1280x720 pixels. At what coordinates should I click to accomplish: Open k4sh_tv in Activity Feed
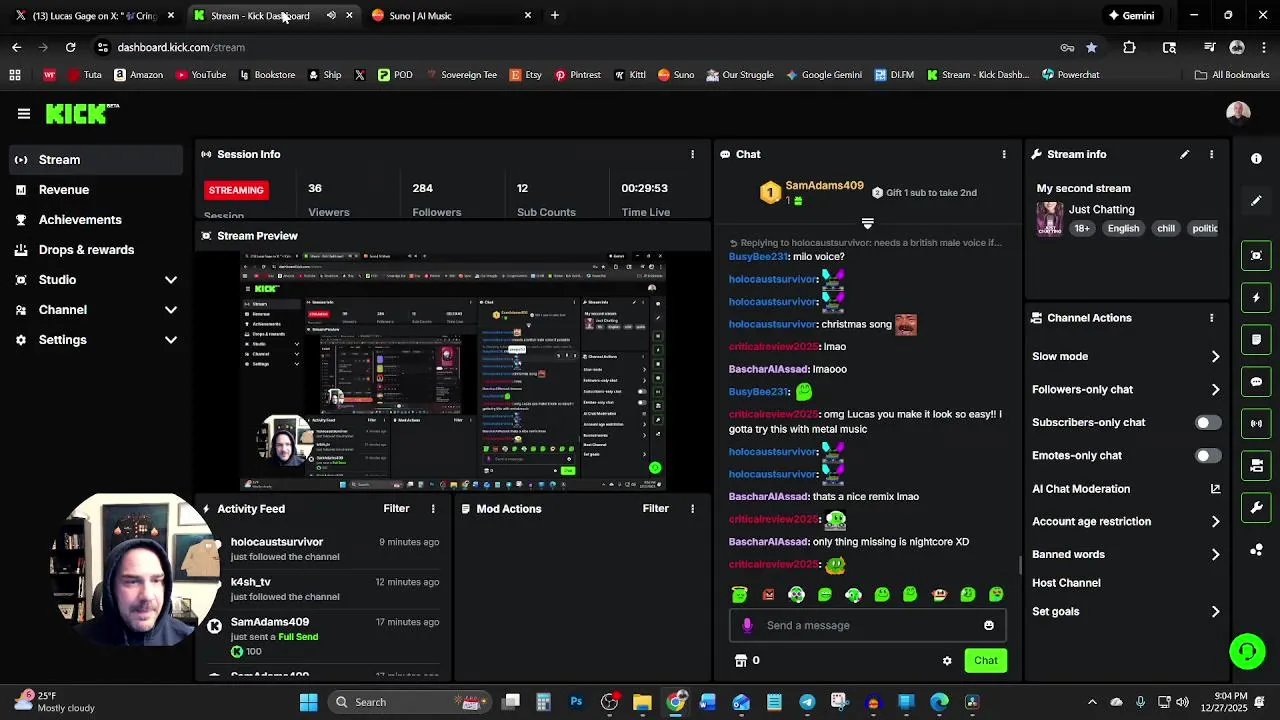250,582
